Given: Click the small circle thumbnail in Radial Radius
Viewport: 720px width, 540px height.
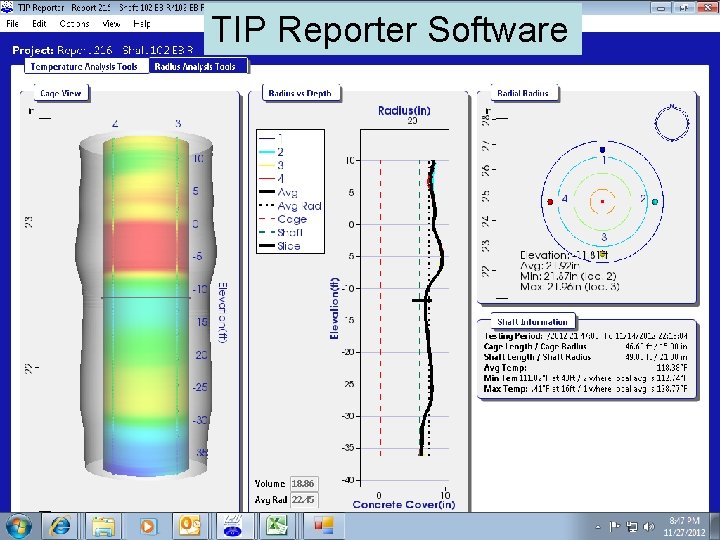Looking at the screenshot, I should (672, 123).
